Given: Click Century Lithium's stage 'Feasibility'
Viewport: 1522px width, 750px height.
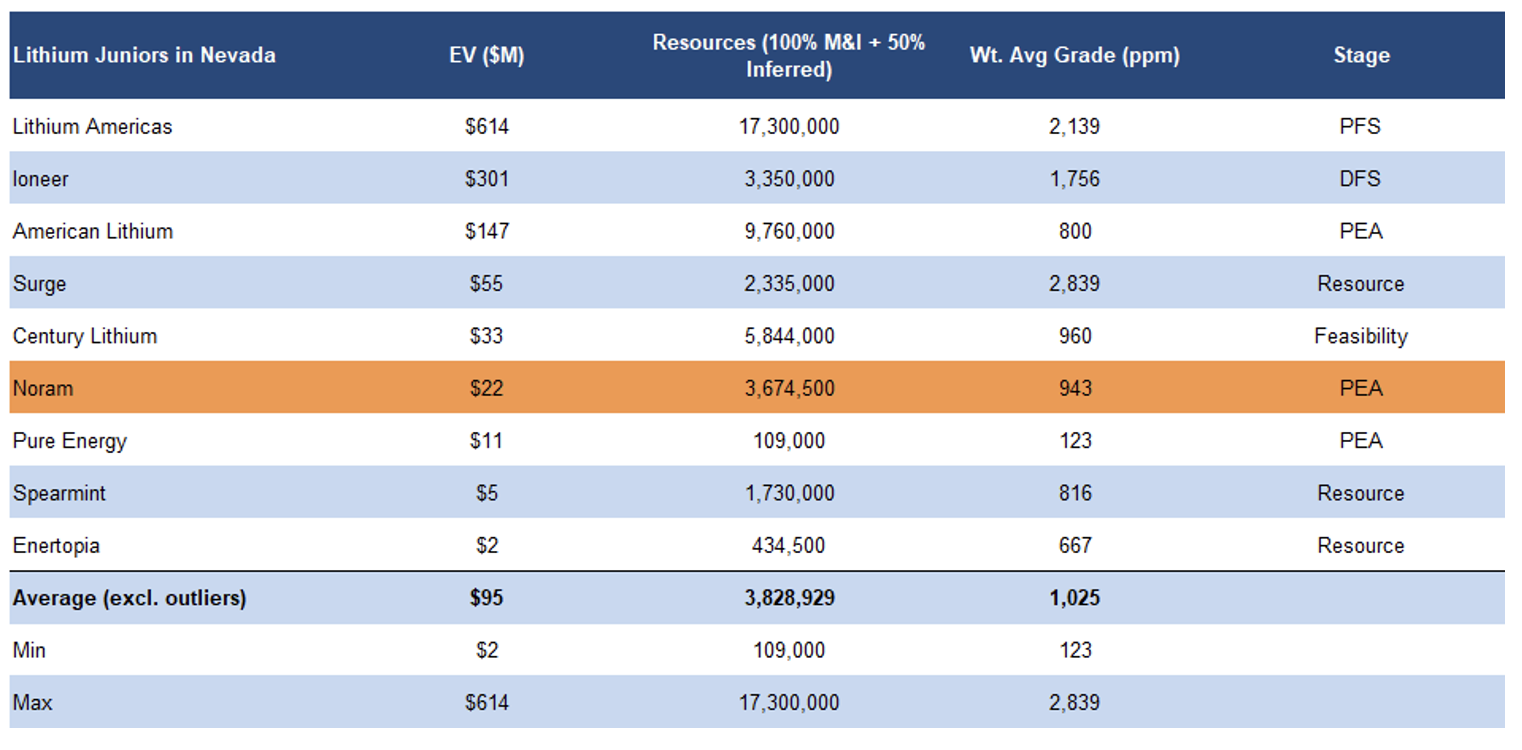Looking at the screenshot, I should (x=1361, y=336).
